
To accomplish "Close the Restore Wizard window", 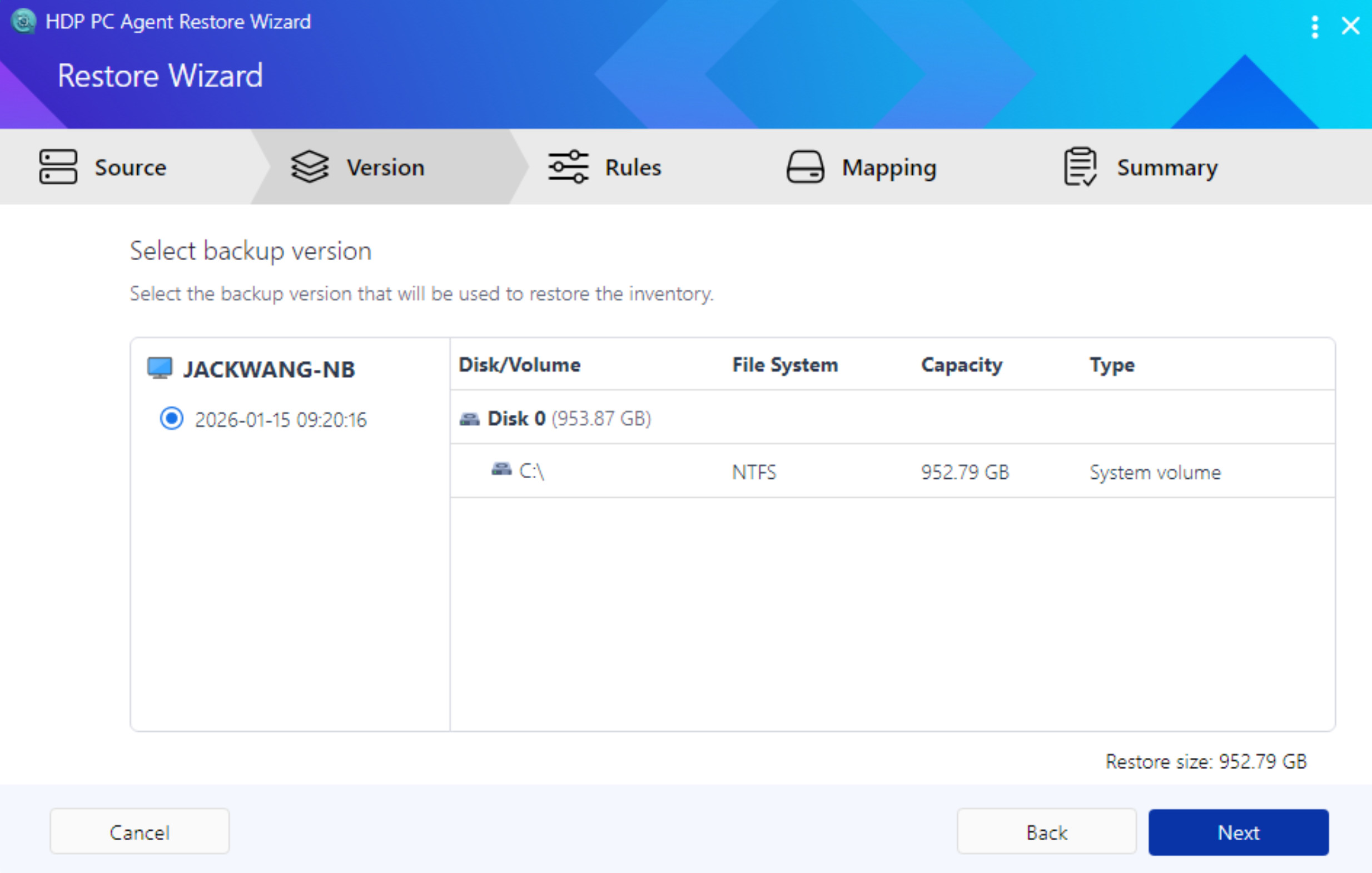I will coord(1350,26).
